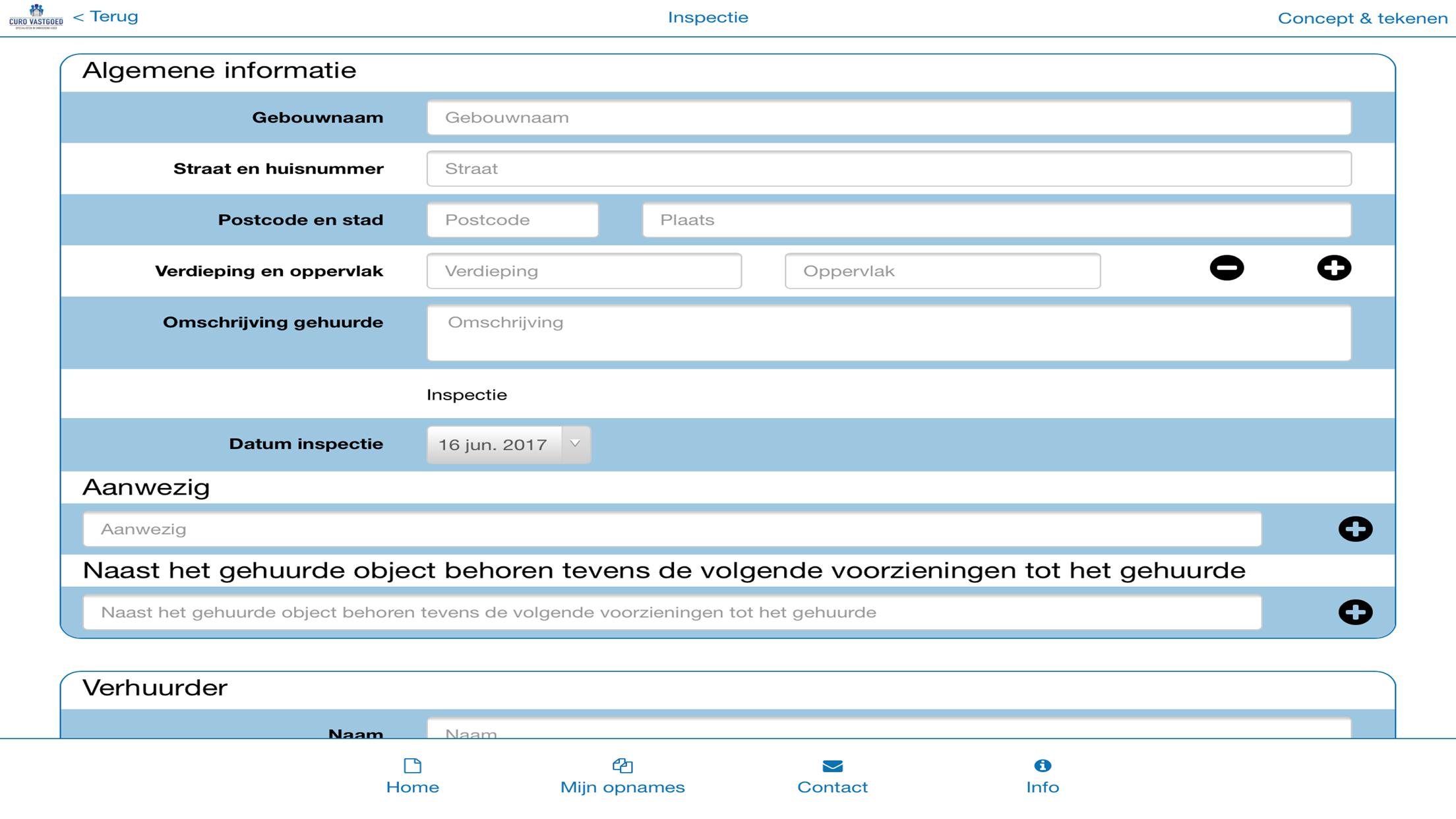
Task: Focus the Verdieping input field
Action: pos(584,271)
